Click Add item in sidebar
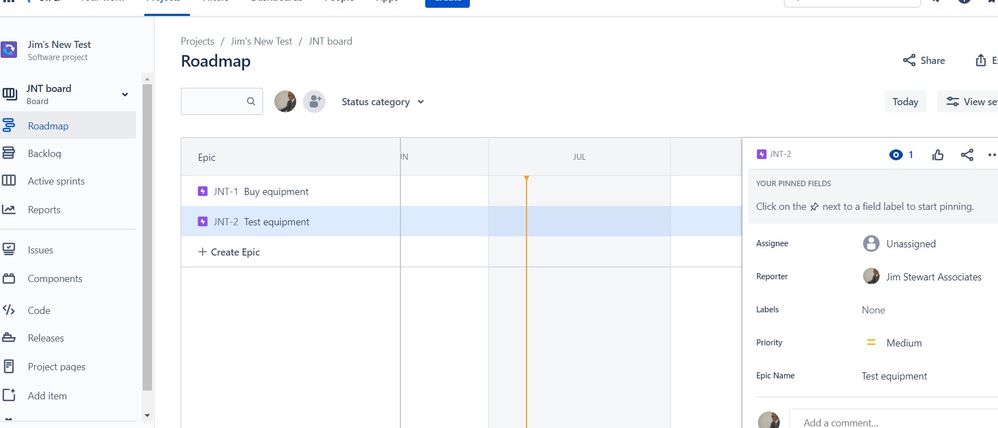 pos(47,396)
